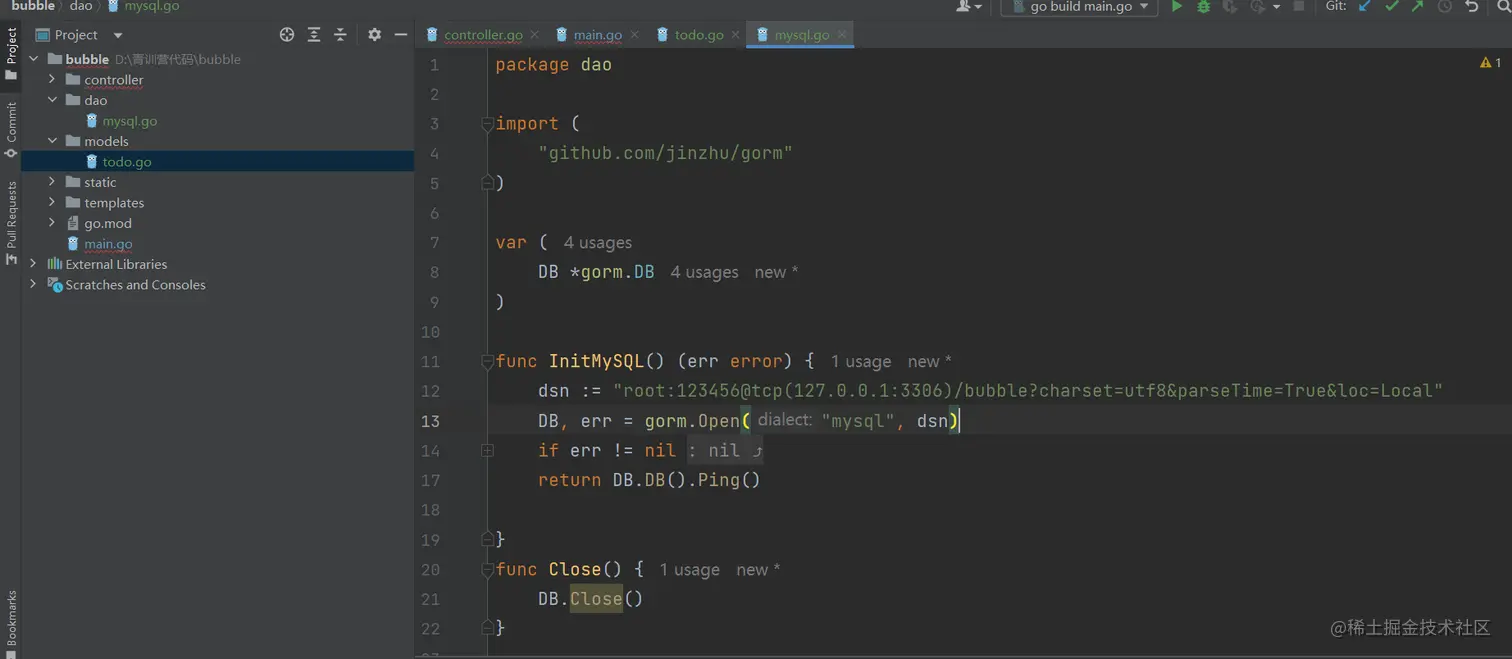Switch to the controller.go tab
Screen dimensions: 1512x659
(x=483, y=35)
